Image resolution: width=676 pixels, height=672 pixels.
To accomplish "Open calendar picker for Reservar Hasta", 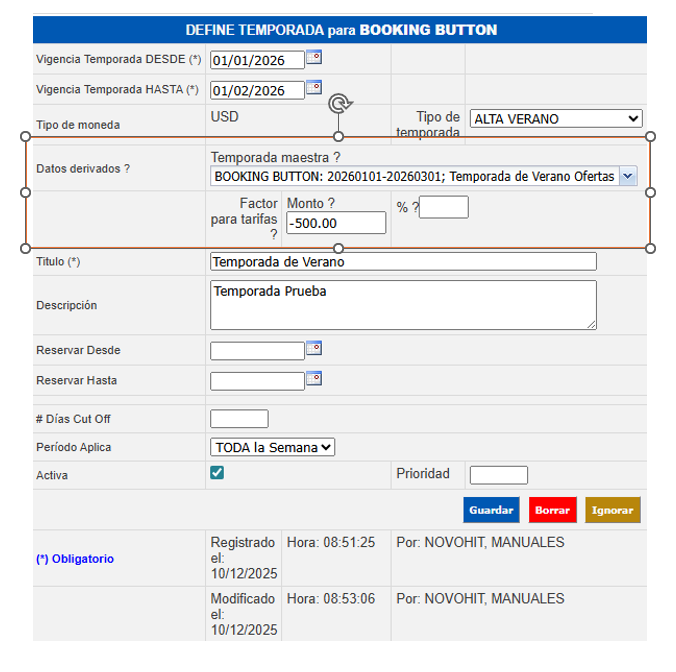I will (313, 378).
